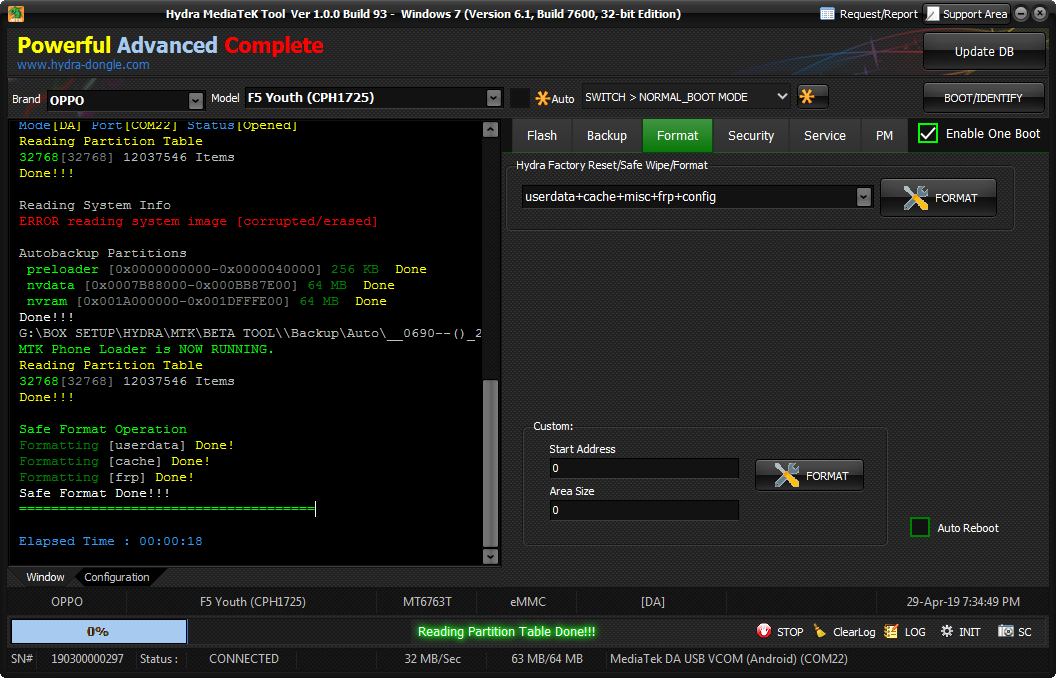This screenshot has height=678, width=1056.
Task: Click red 'ERROR reading system image' log line
Action: pyautogui.click(x=198, y=222)
